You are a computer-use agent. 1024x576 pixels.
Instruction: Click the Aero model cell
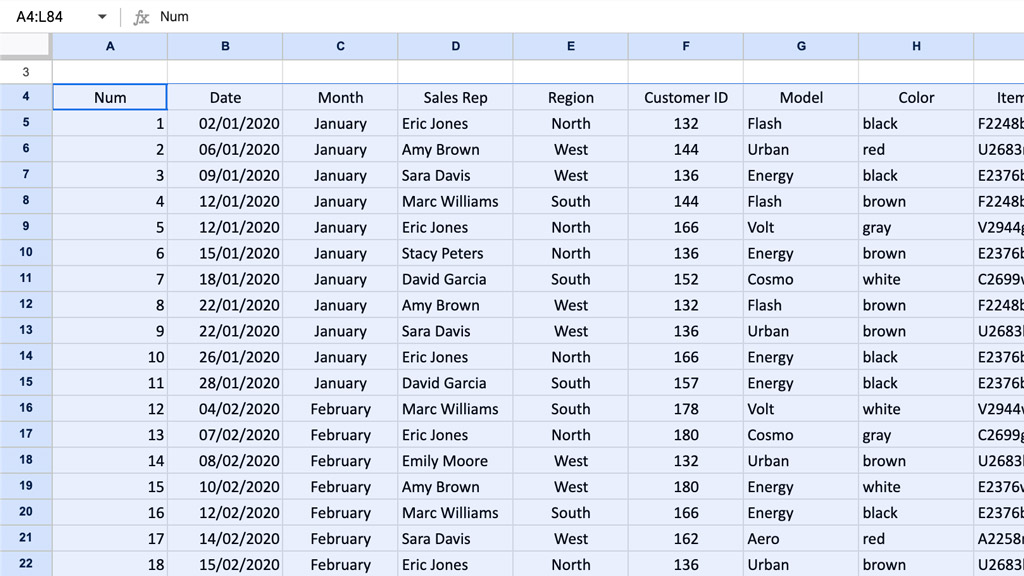coord(801,539)
